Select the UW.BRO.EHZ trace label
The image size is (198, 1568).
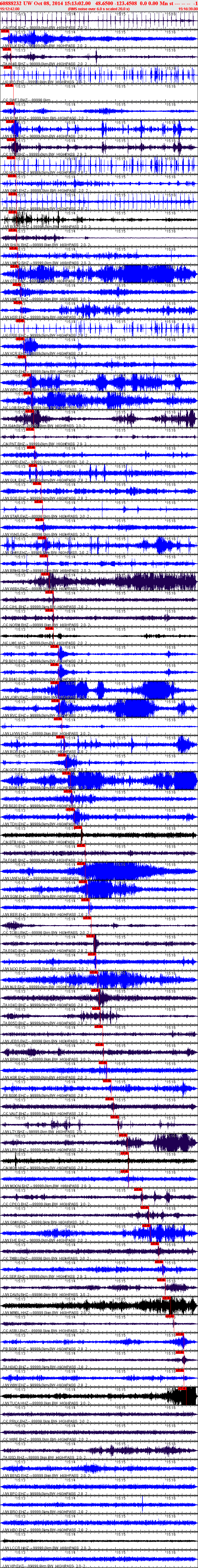click(x=45, y=1512)
